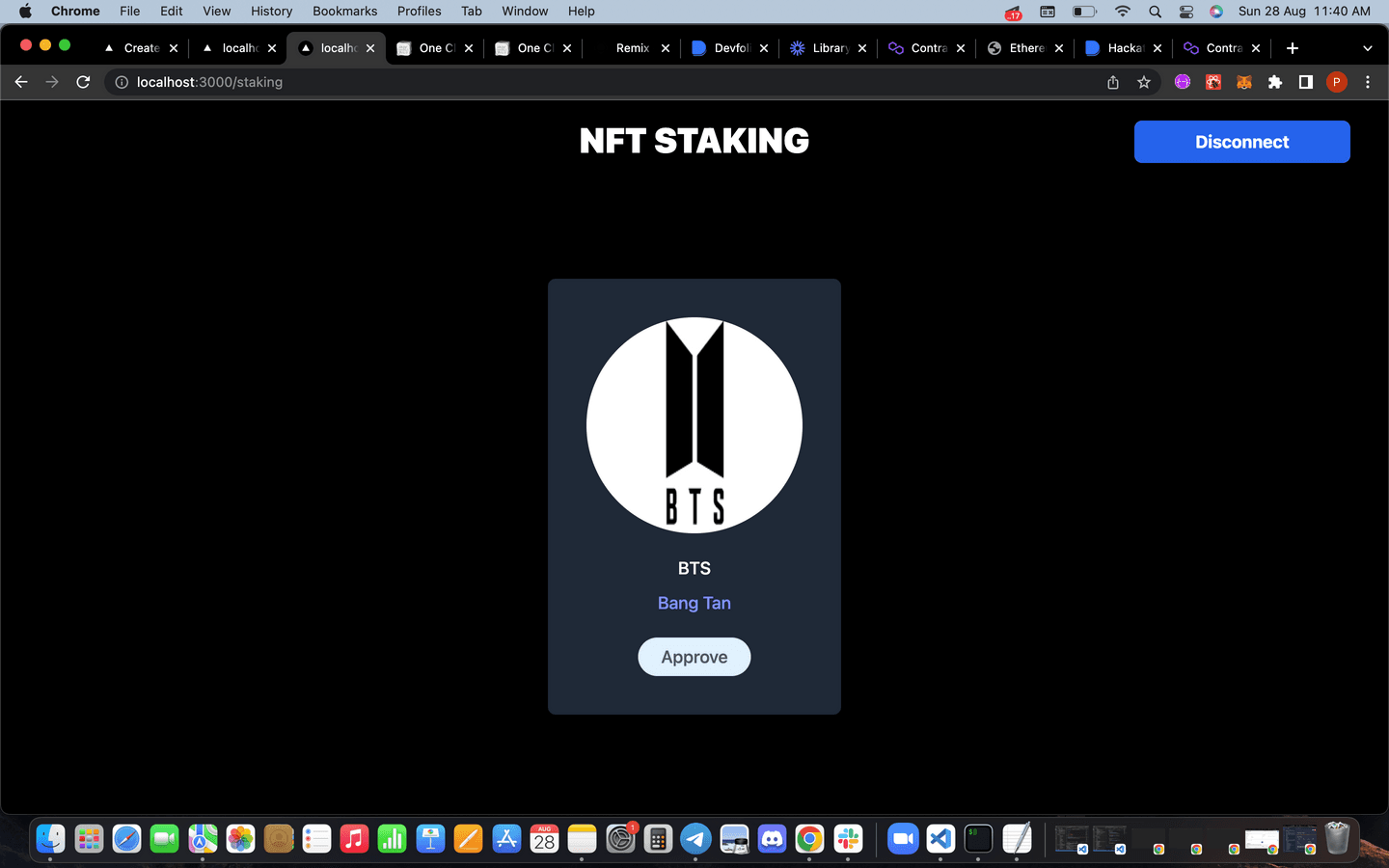Open the red React developer tools extension
The width and height of the screenshot is (1389, 868).
1213,82
